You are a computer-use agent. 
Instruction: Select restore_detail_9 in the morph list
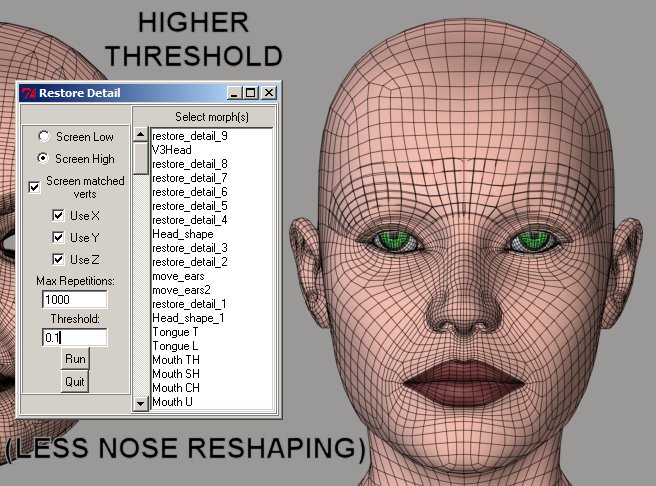coord(189,135)
